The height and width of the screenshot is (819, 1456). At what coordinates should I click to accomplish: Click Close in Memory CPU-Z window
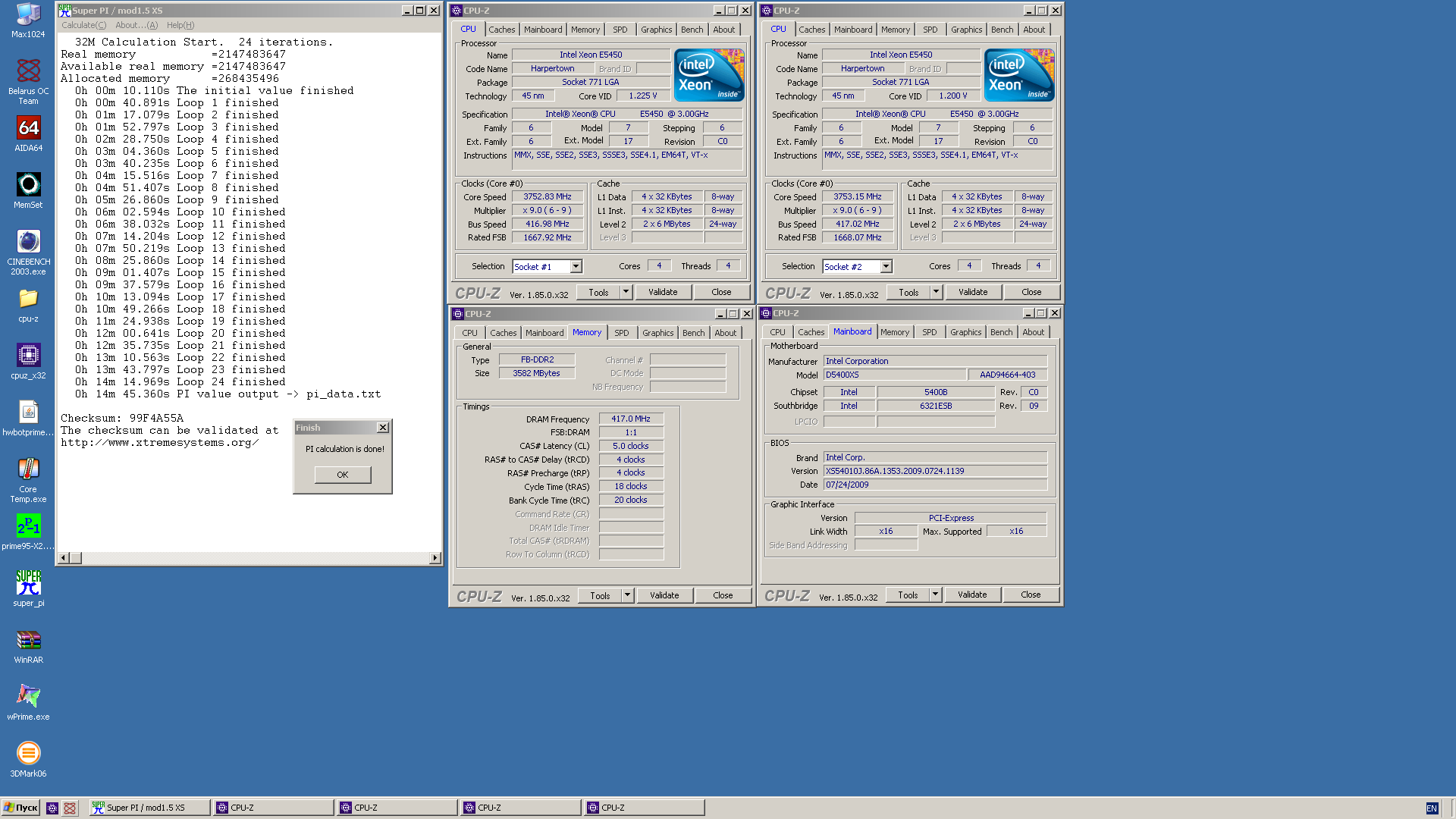click(x=723, y=595)
